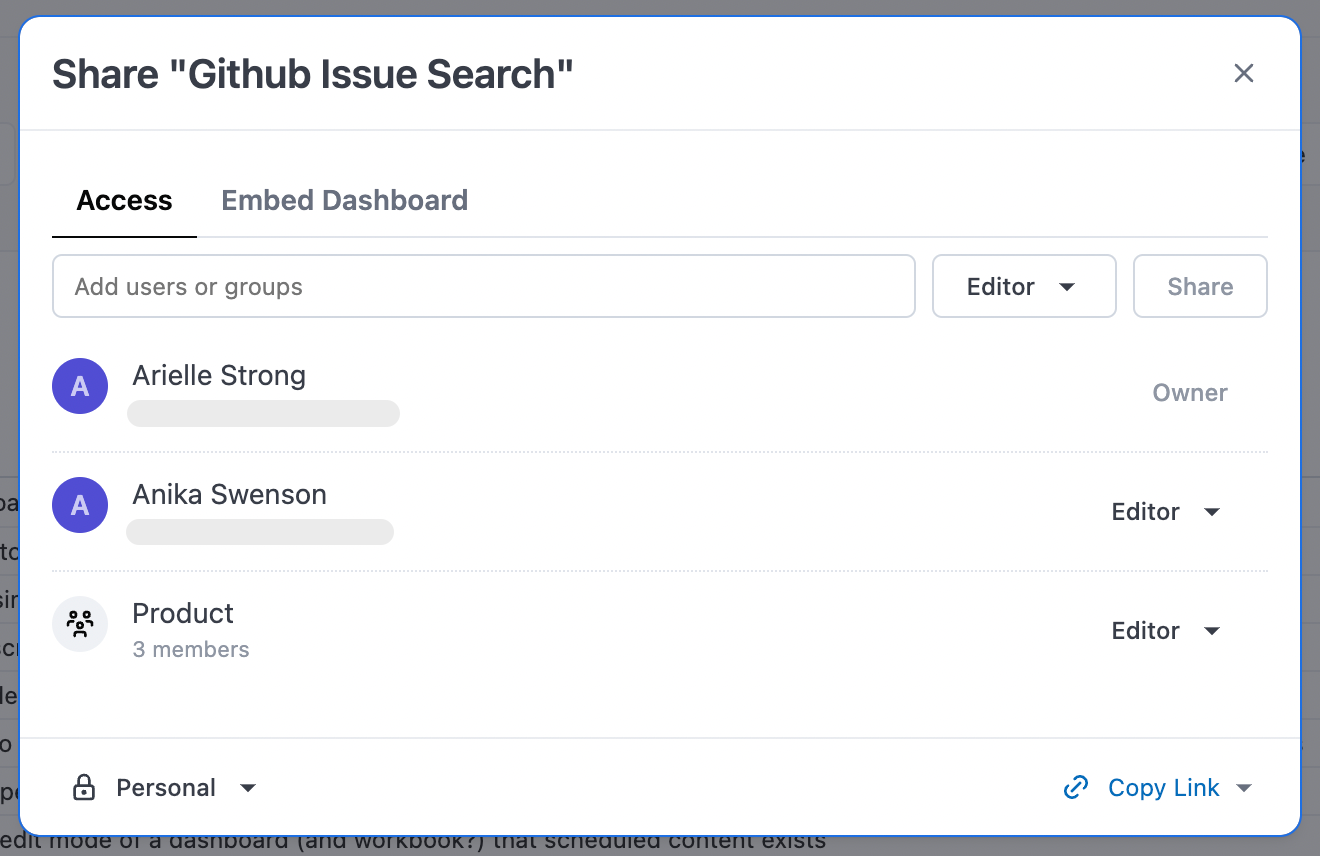Click the Share button
Screen dimensions: 1320x856
pyautogui.click(x=1200, y=286)
